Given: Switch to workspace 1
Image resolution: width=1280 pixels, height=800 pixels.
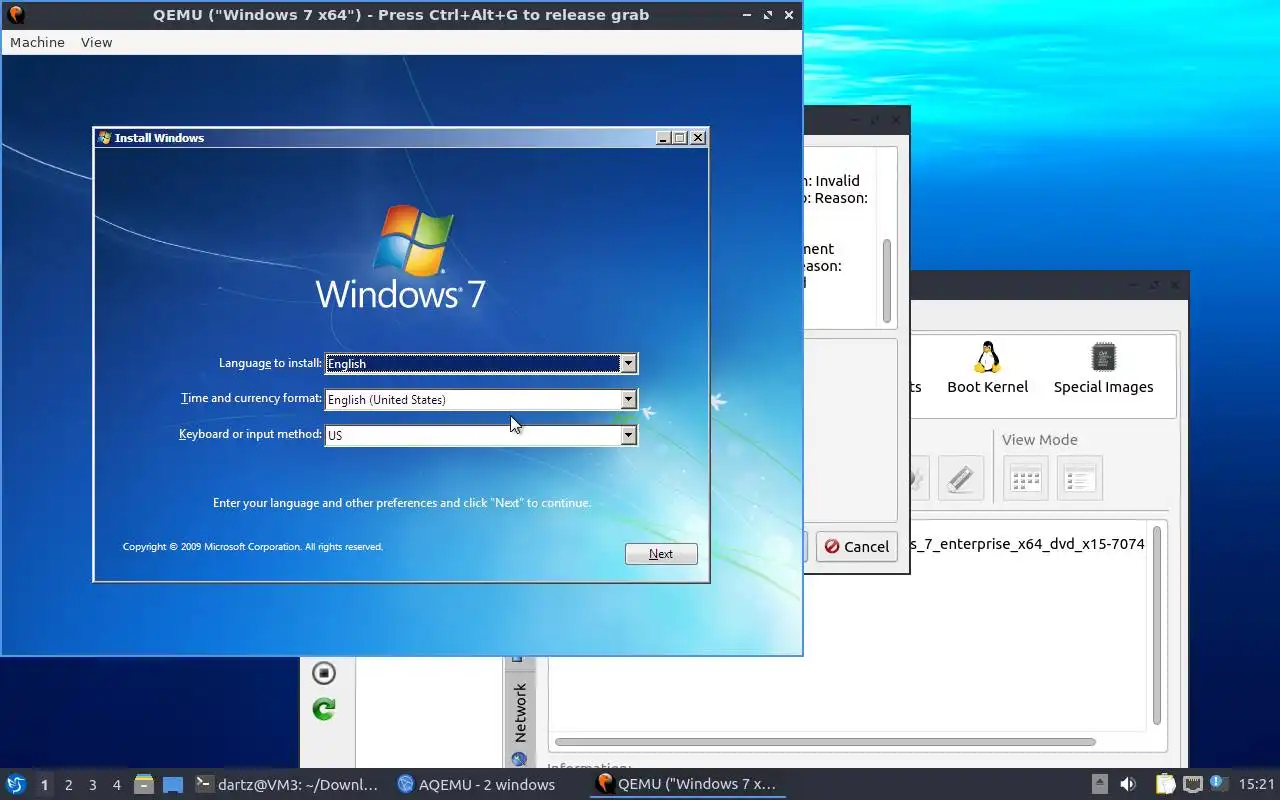Looking at the screenshot, I should [x=44, y=785].
